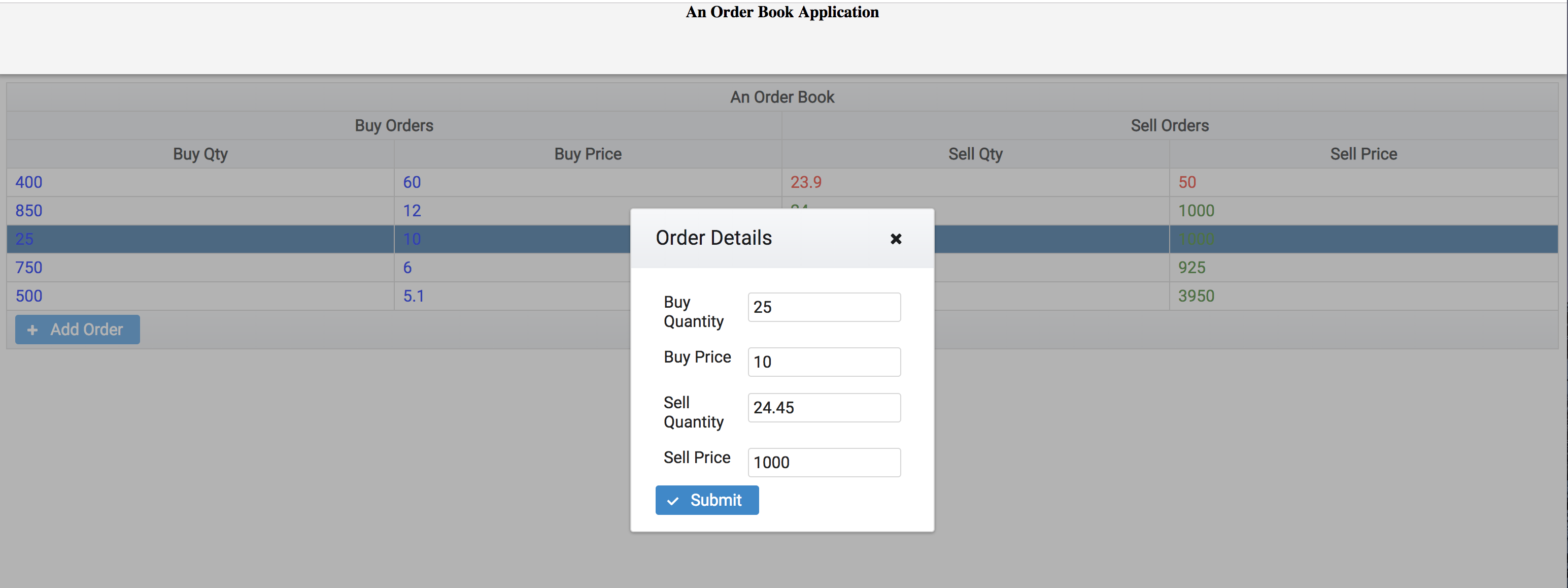This screenshot has height=588, width=1568.
Task: Focus the Buy Price input field
Action: (824, 362)
